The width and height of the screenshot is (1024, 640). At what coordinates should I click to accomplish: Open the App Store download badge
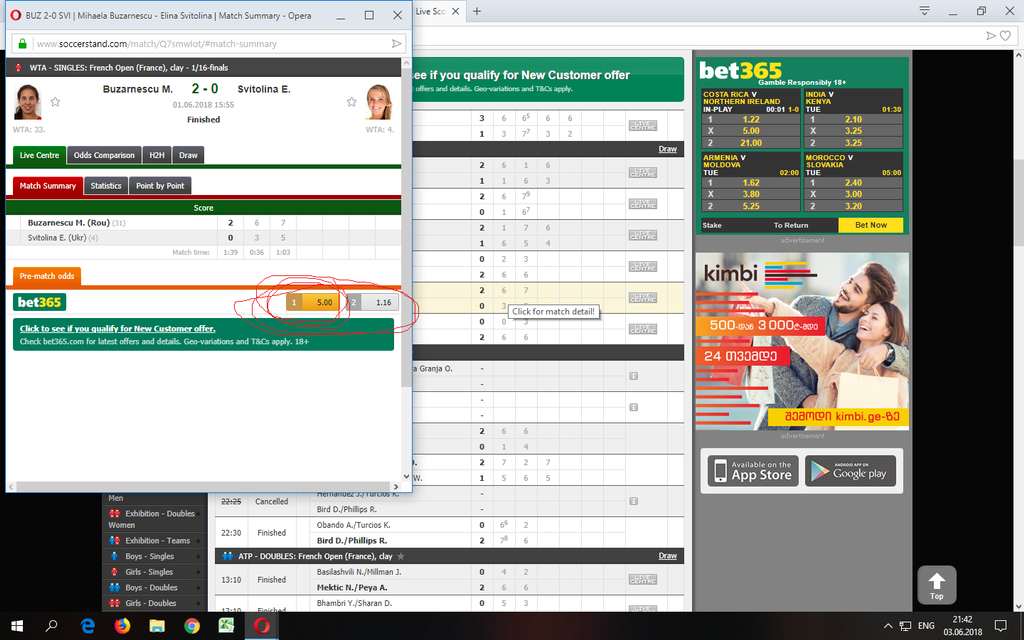753,471
